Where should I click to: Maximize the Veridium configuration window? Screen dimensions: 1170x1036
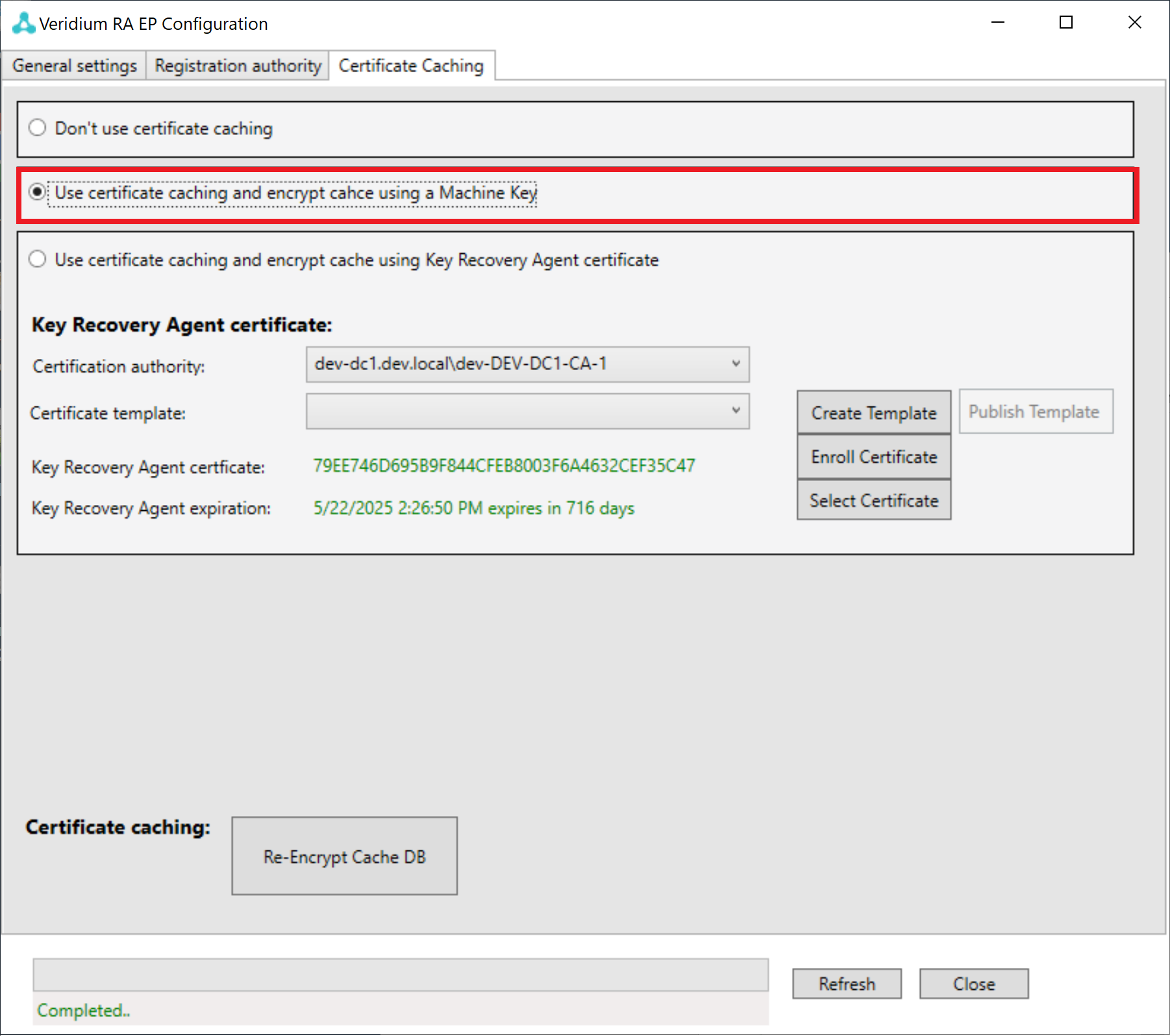pyautogui.click(x=1065, y=23)
